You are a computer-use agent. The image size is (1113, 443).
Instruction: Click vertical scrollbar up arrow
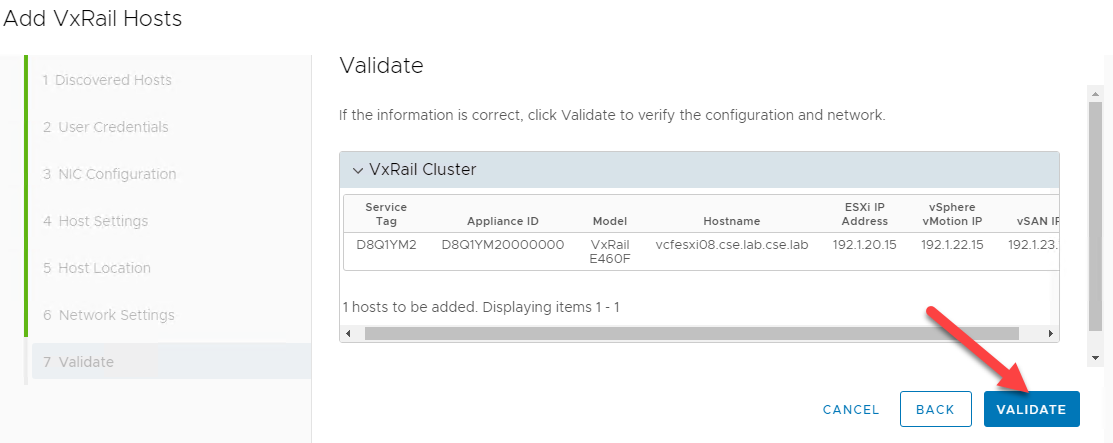pyautogui.click(x=1095, y=93)
